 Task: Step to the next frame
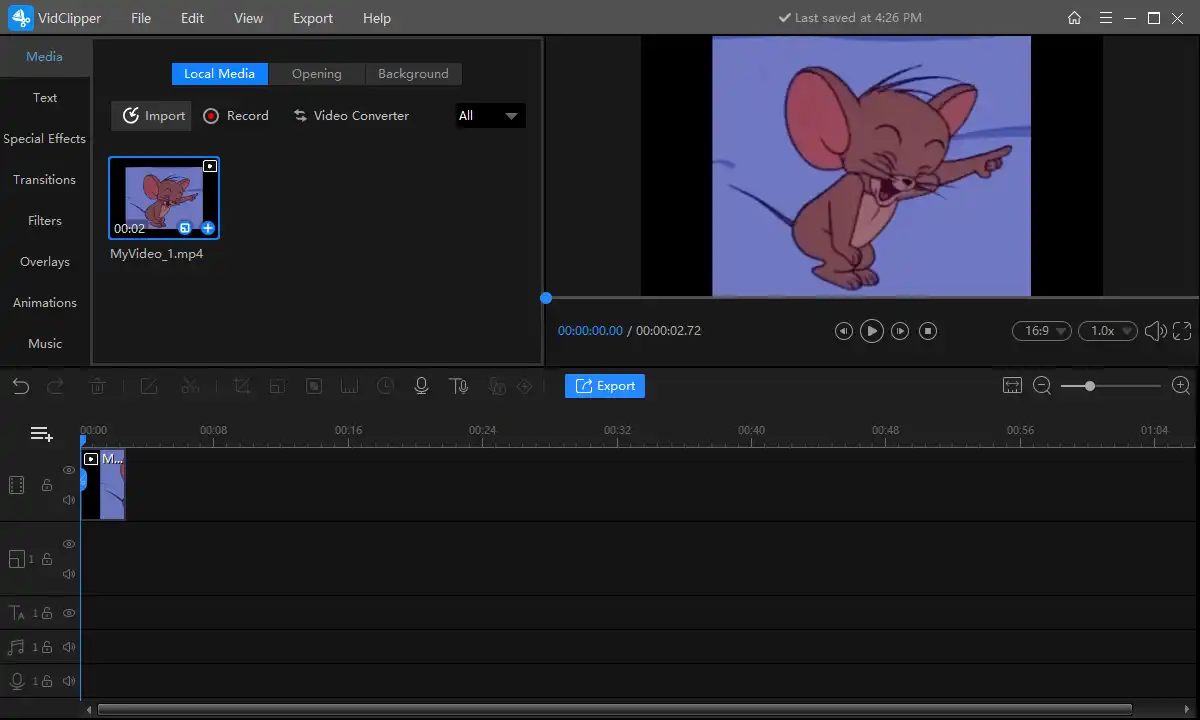[900, 331]
